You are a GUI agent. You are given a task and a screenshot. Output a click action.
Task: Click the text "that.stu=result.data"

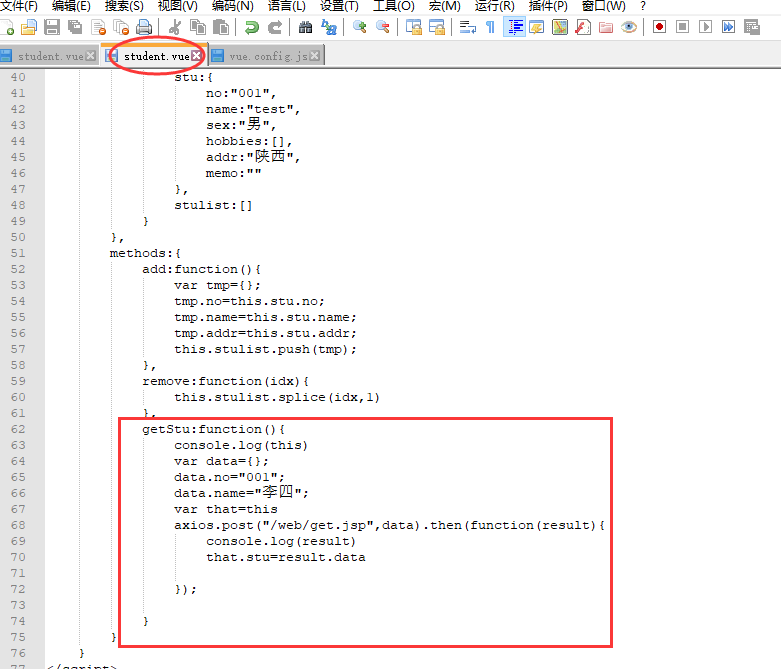pyautogui.click(x=286, y=557)
